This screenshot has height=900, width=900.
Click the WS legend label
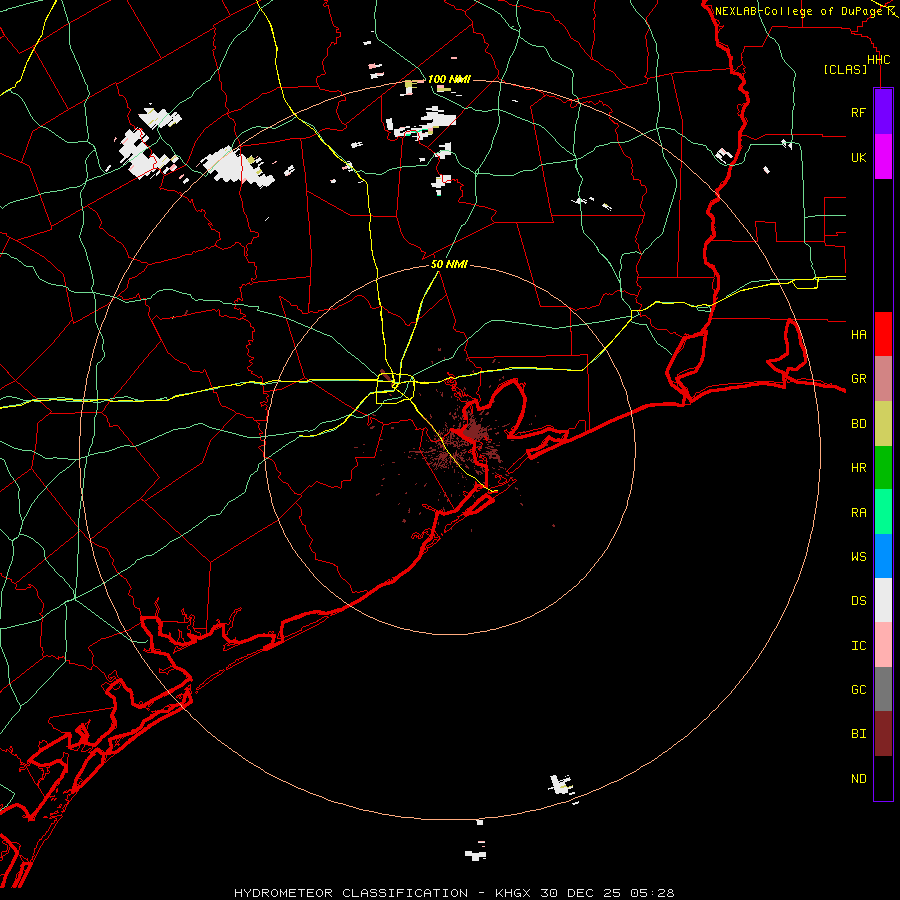pos(858,557)
